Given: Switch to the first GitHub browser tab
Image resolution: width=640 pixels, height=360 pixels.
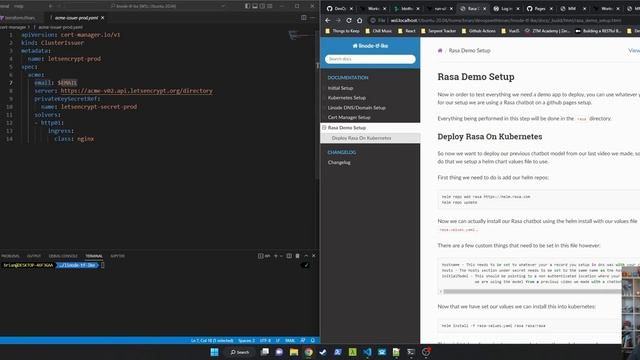Looking at the screenshot, I should tap(340, 9).
